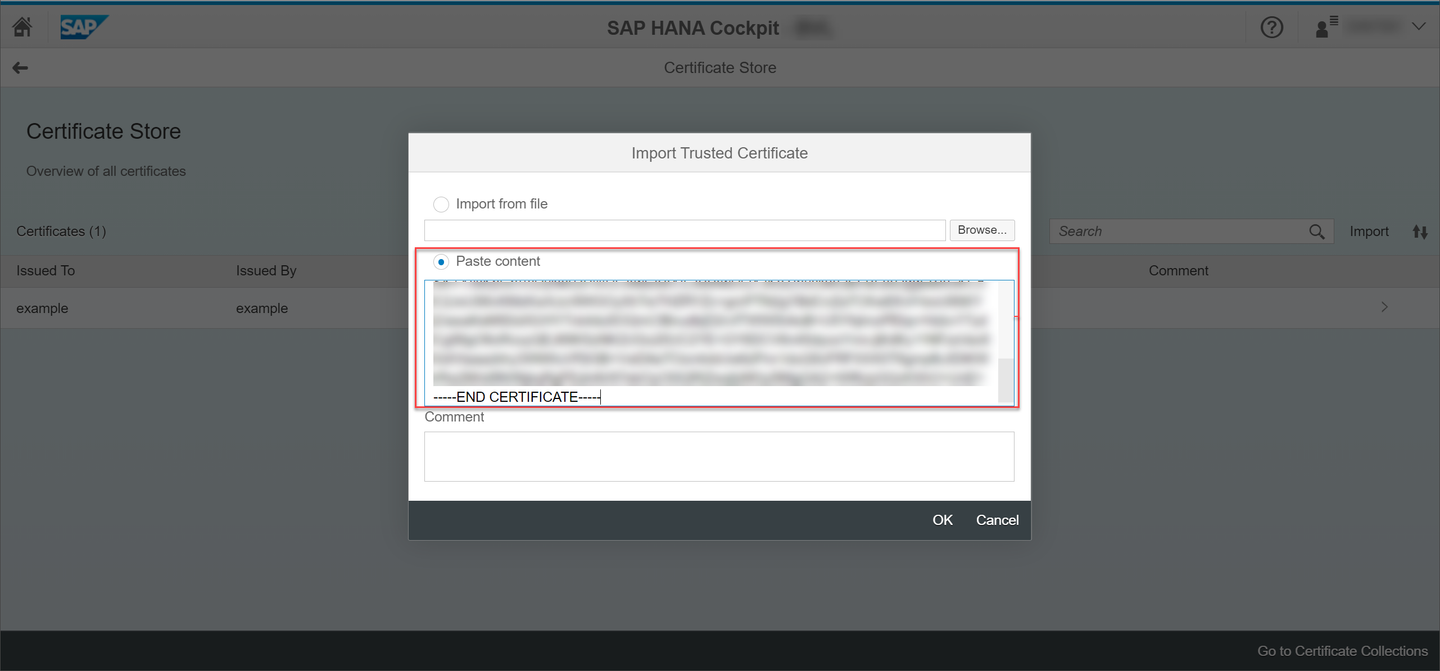Go back with the left arrow

[x=20, y=68]
